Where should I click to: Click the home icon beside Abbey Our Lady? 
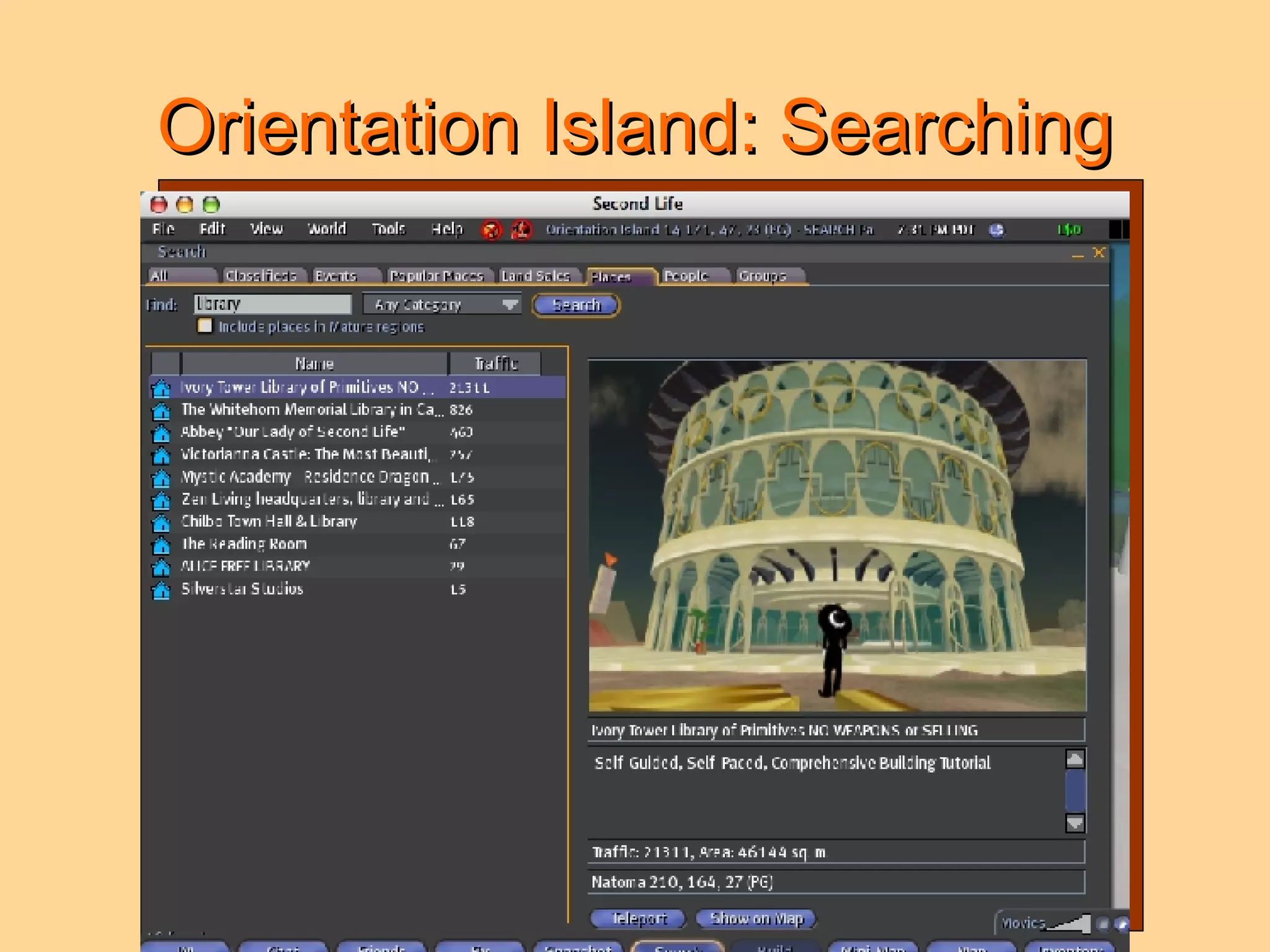[x=161, y=433]
